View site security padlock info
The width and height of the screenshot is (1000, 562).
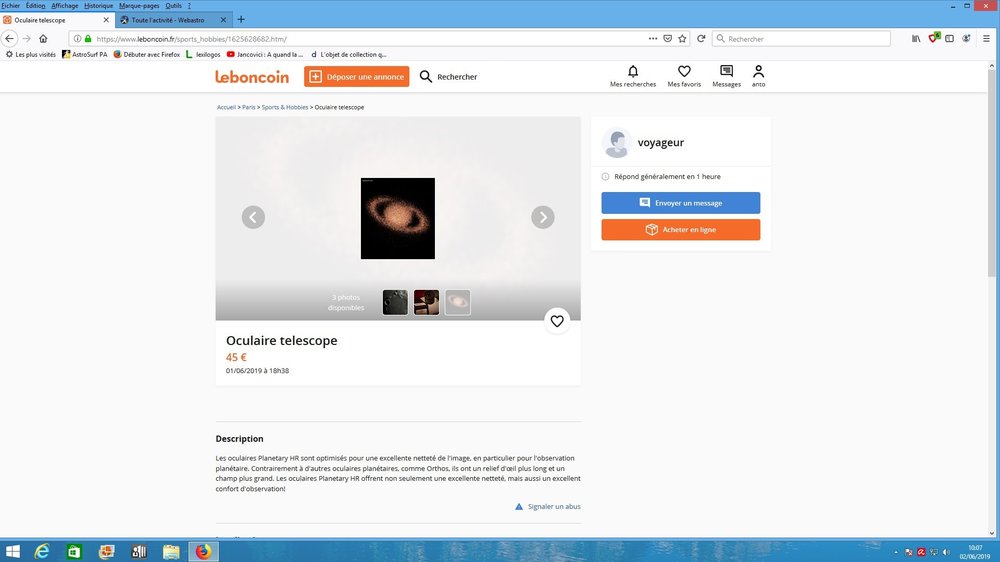(x=88, y=39)
